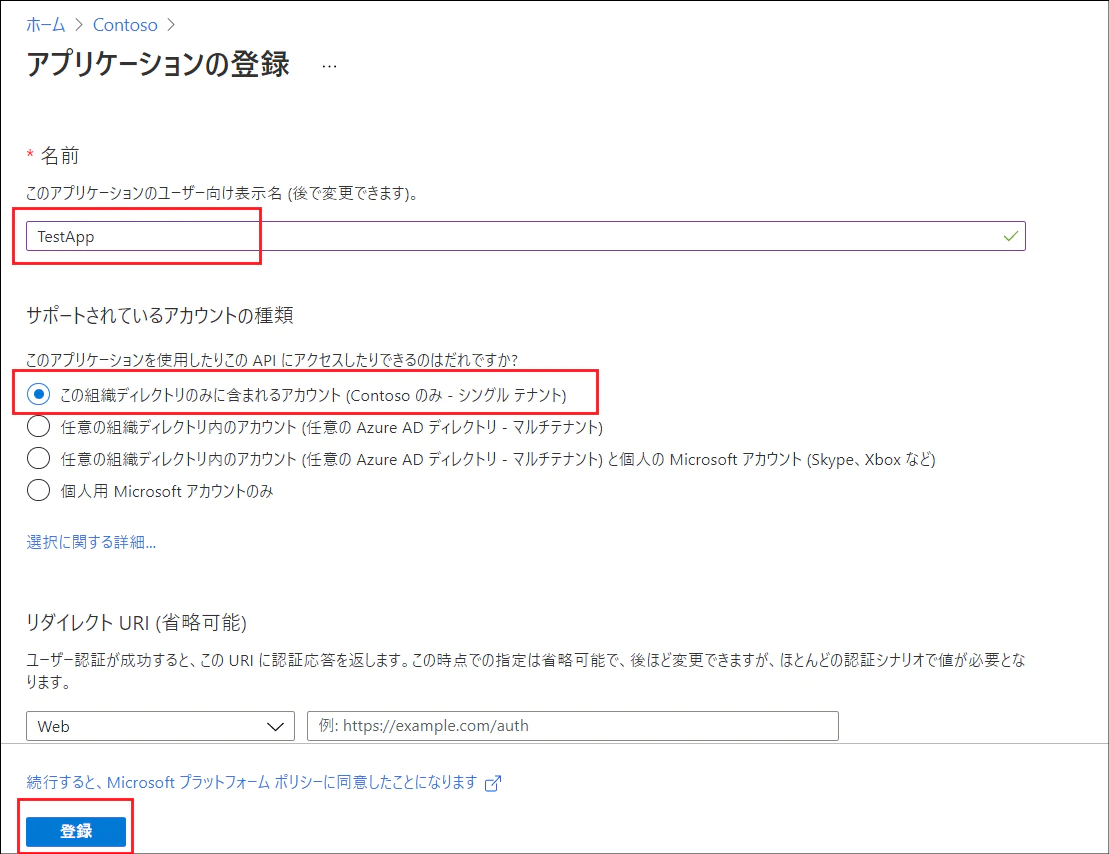Click the アプリケーションの登録 page heading
Screen dimensions: 1109x854
158,64
